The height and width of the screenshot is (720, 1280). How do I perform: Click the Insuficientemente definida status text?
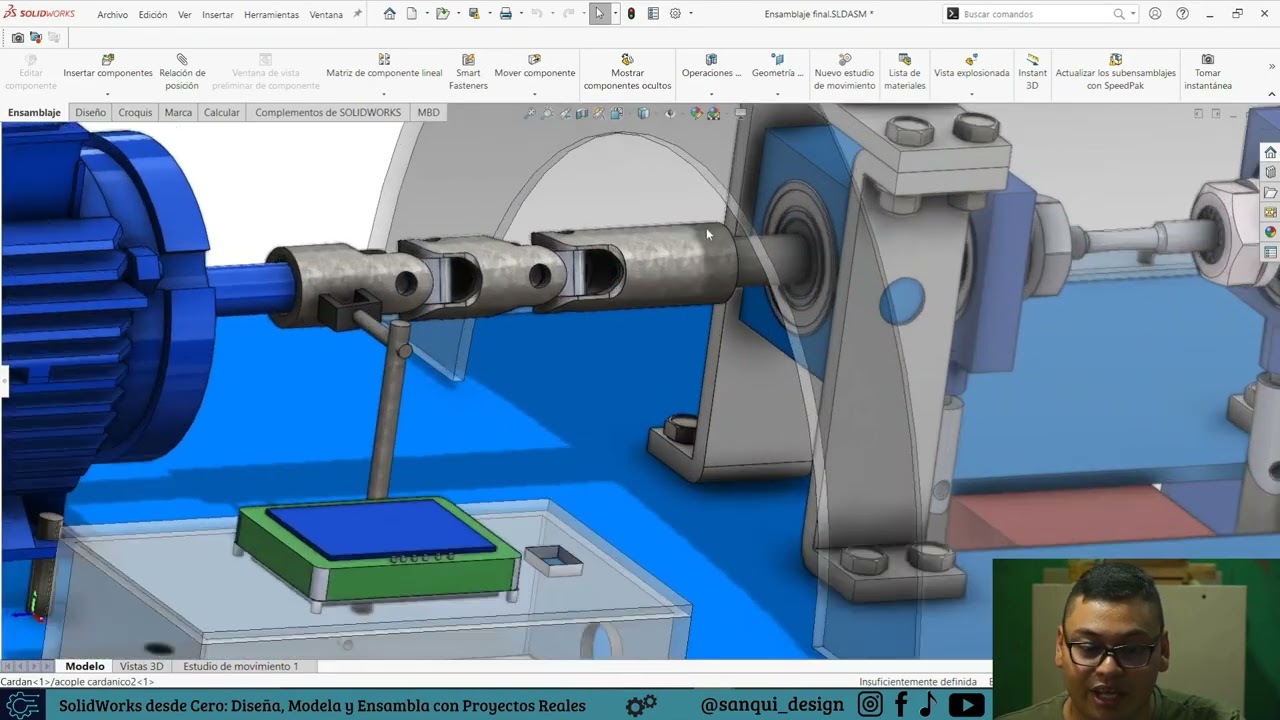917,682
